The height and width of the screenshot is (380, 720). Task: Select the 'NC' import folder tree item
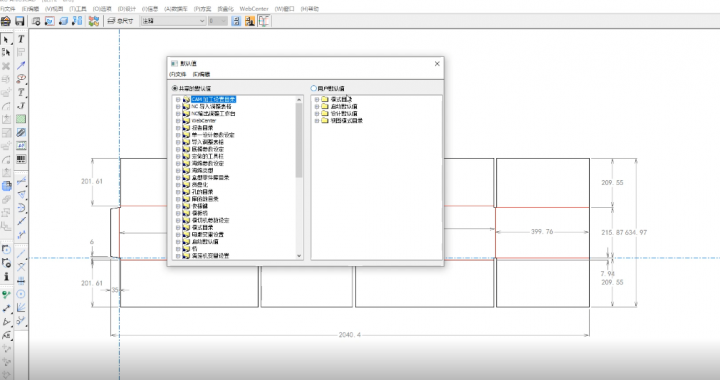coord(211,106)
